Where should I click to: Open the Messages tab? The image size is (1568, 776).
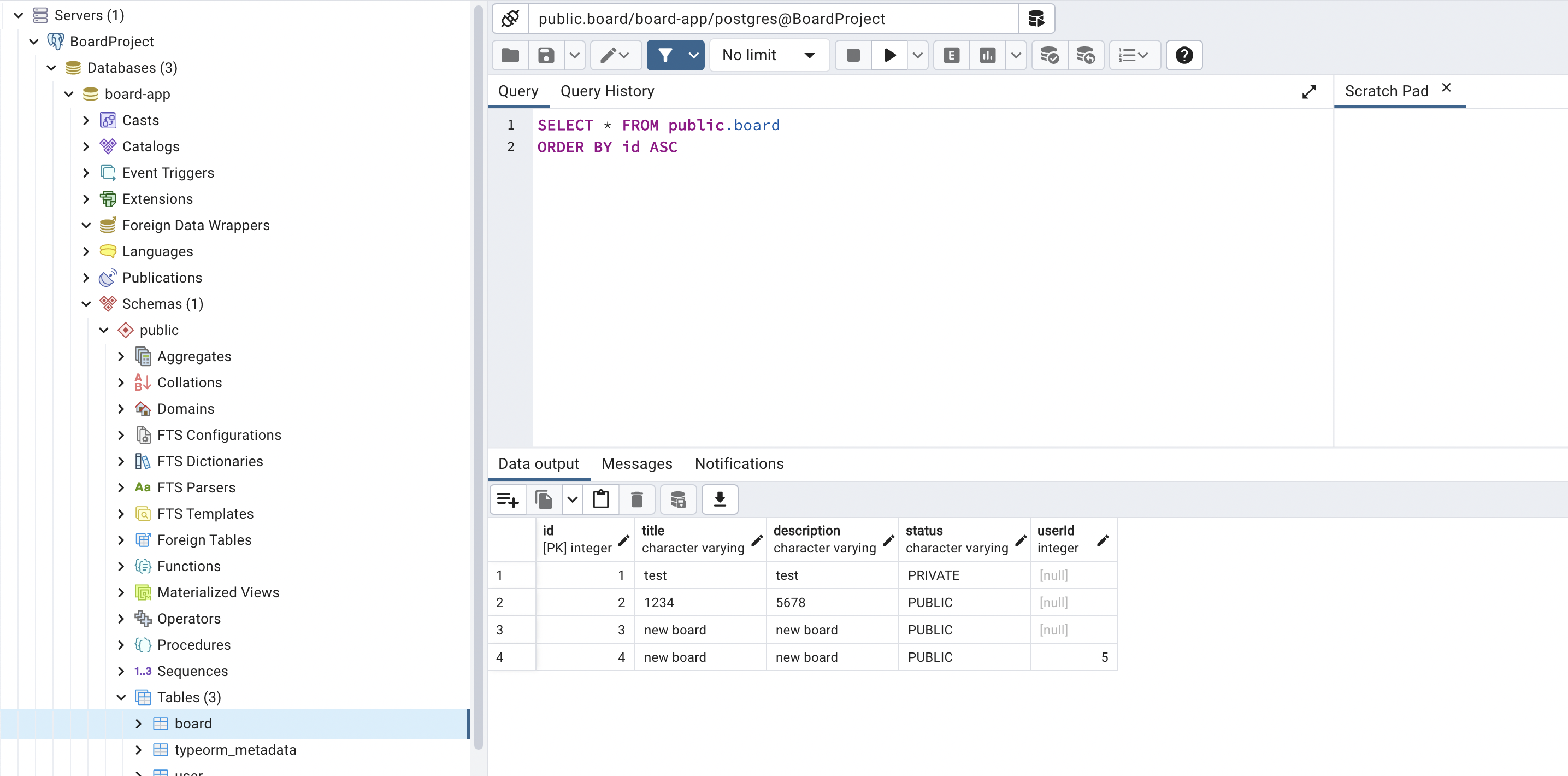click(x=636, y=464)
